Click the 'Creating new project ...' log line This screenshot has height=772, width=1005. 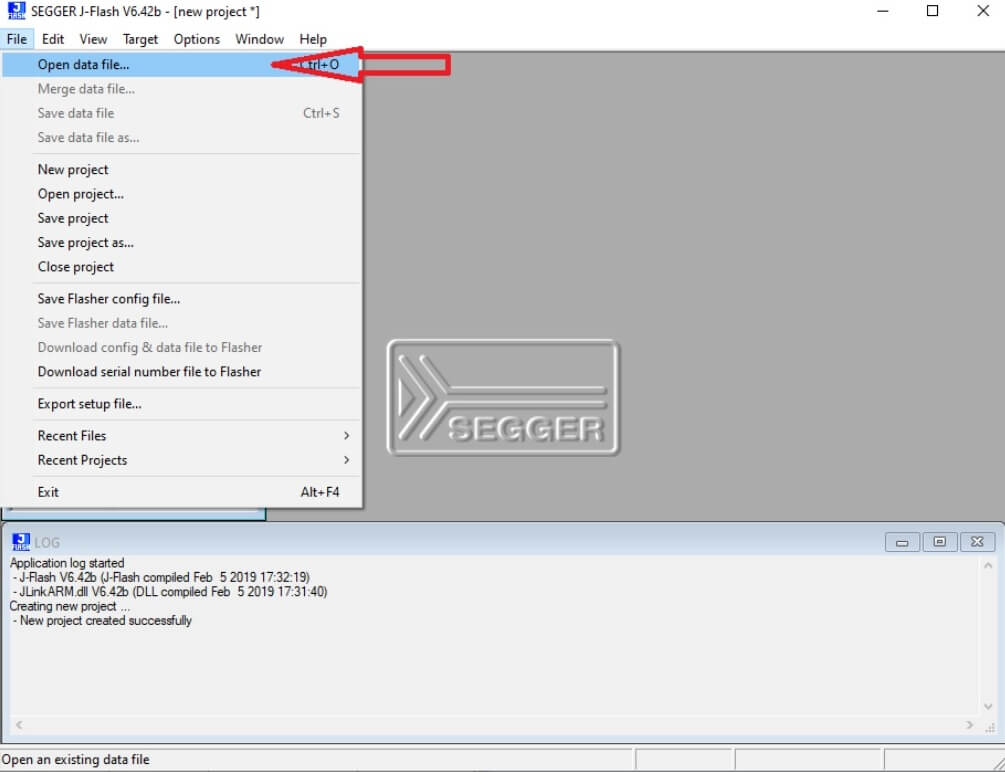[x=70, y=607]
